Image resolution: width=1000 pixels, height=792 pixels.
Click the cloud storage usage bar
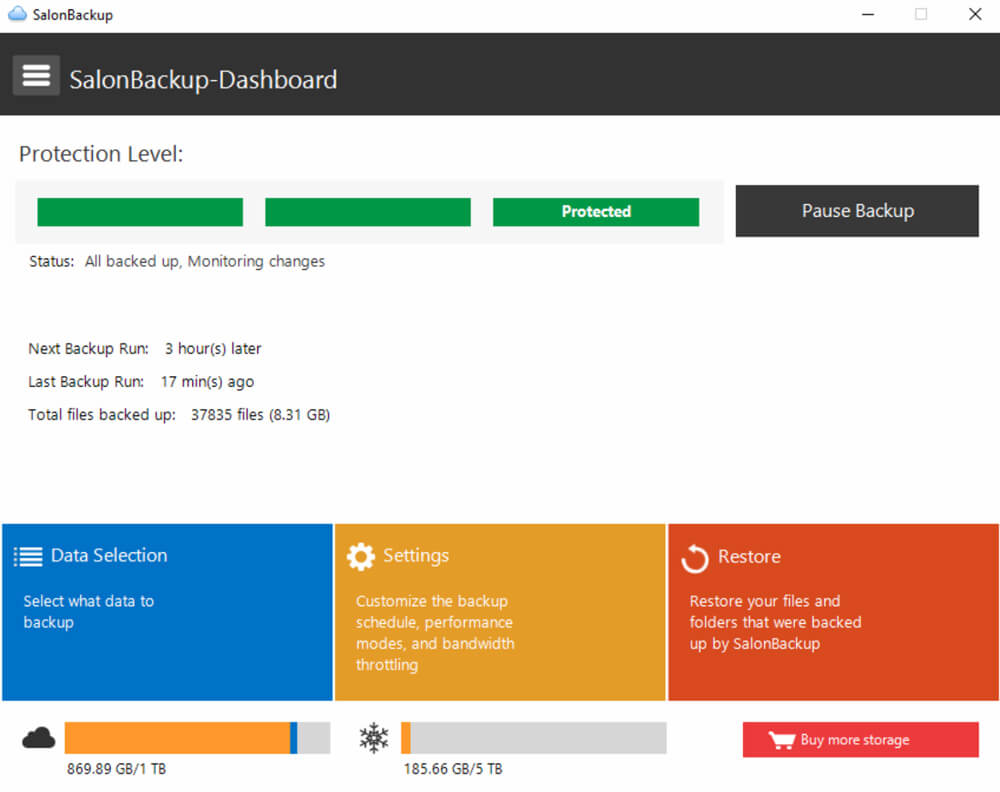tap(197, 738)
